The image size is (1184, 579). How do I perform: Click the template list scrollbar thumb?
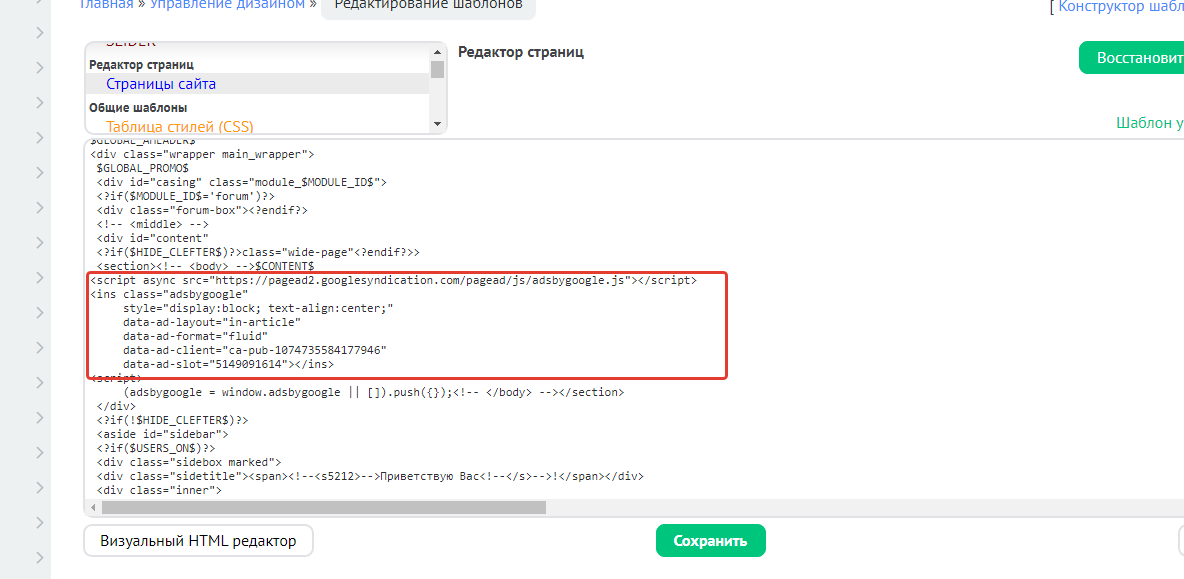[x=436, y=69]
